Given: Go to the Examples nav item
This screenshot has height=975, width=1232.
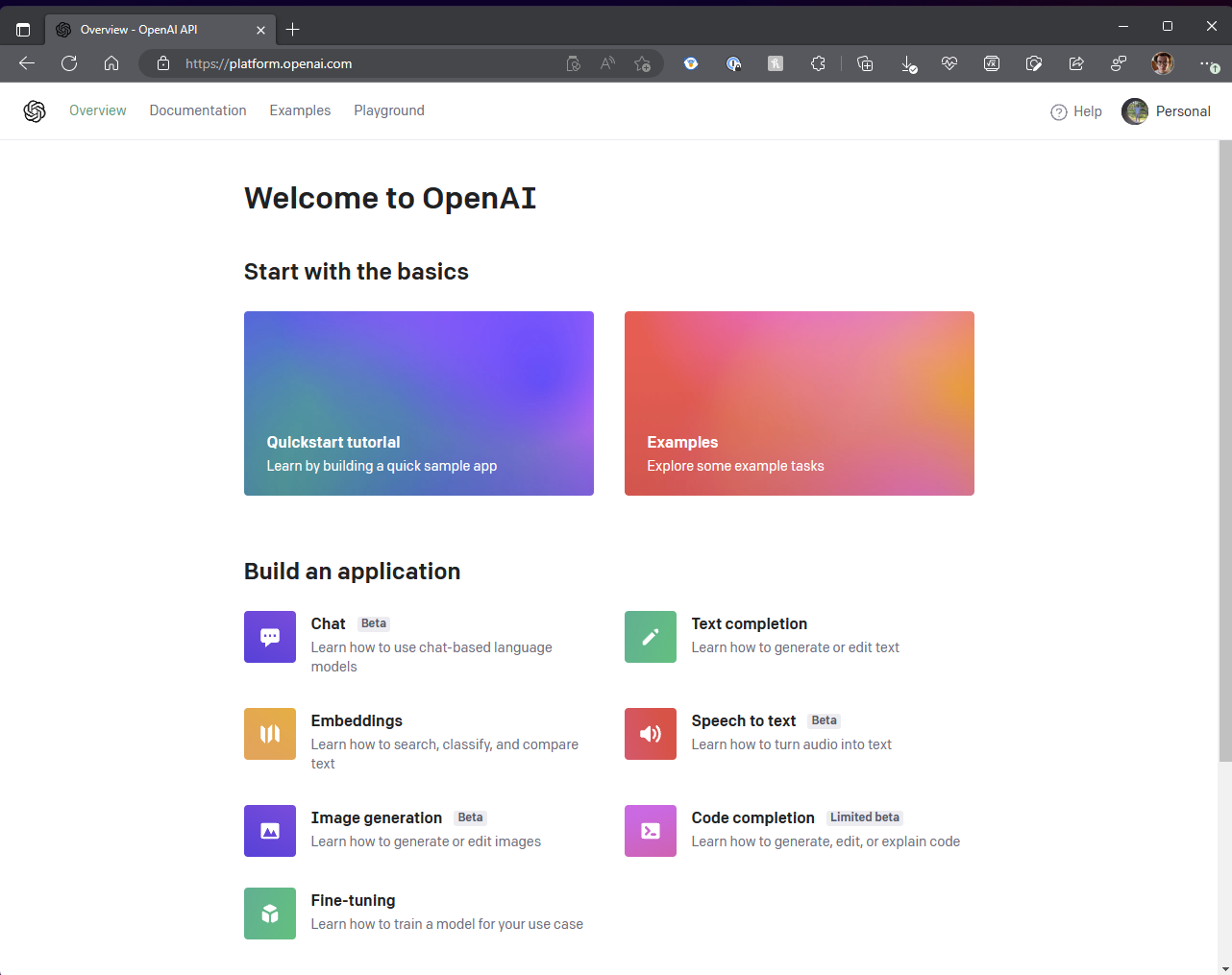Looking at the screenshot, I should (300, 110).
